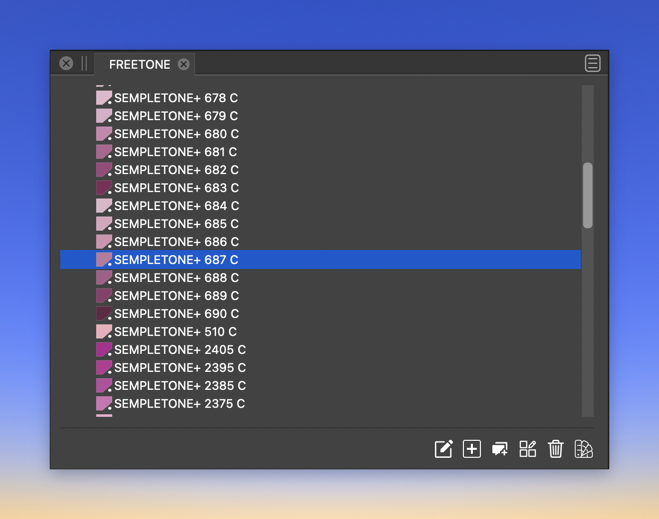Click the add global colour icon

(x=500, y=449)
